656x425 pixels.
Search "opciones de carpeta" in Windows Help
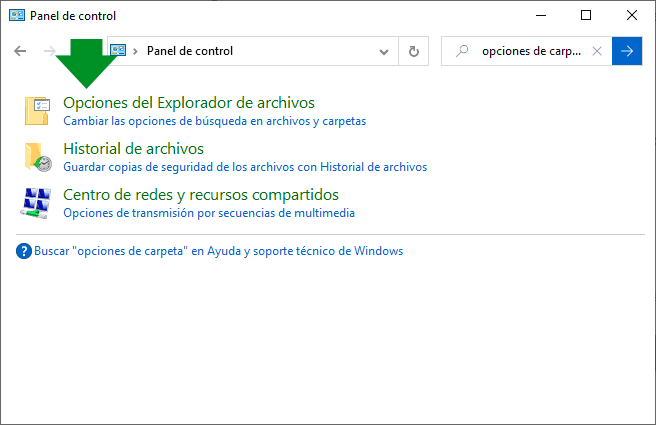click(x=218, y=251)
